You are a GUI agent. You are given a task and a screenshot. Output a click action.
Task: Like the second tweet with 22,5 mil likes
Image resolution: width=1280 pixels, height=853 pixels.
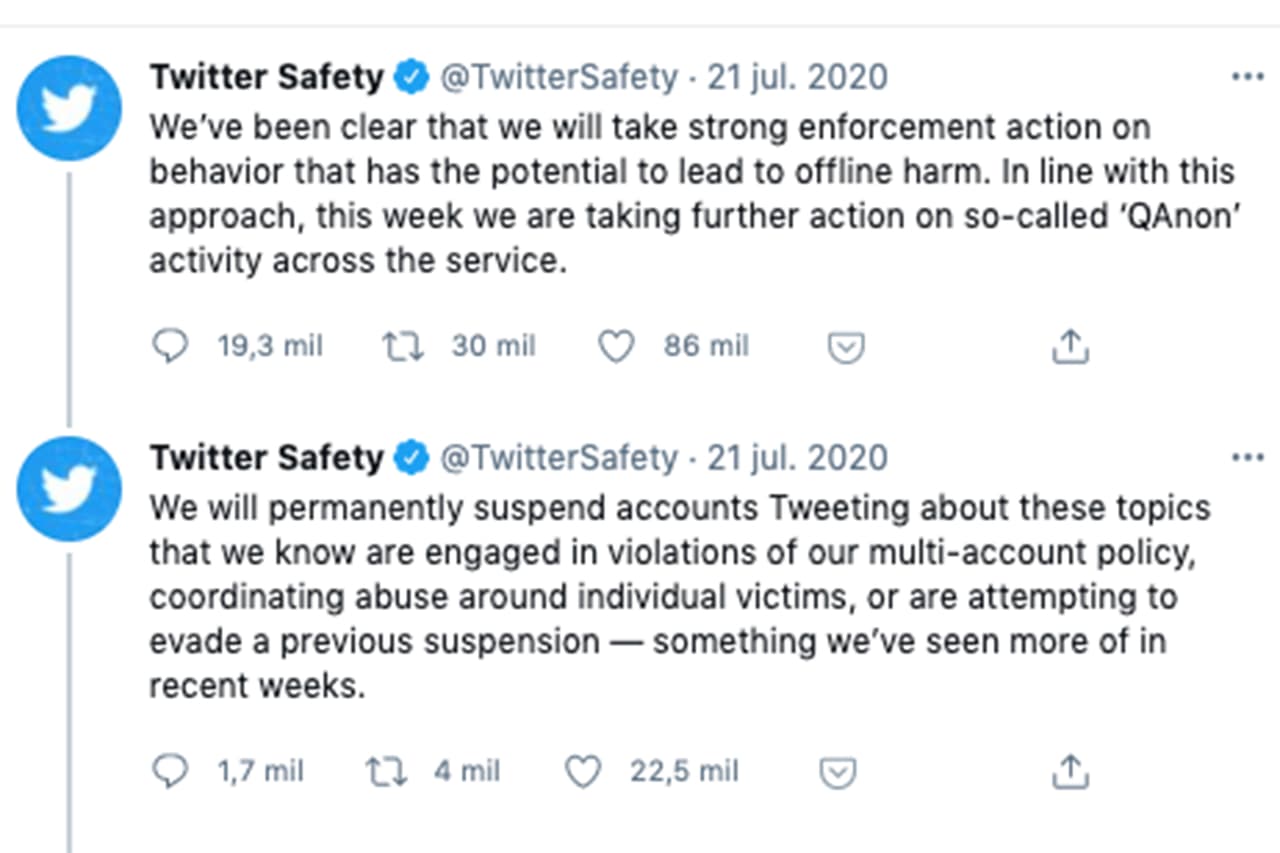coord(583,771)
